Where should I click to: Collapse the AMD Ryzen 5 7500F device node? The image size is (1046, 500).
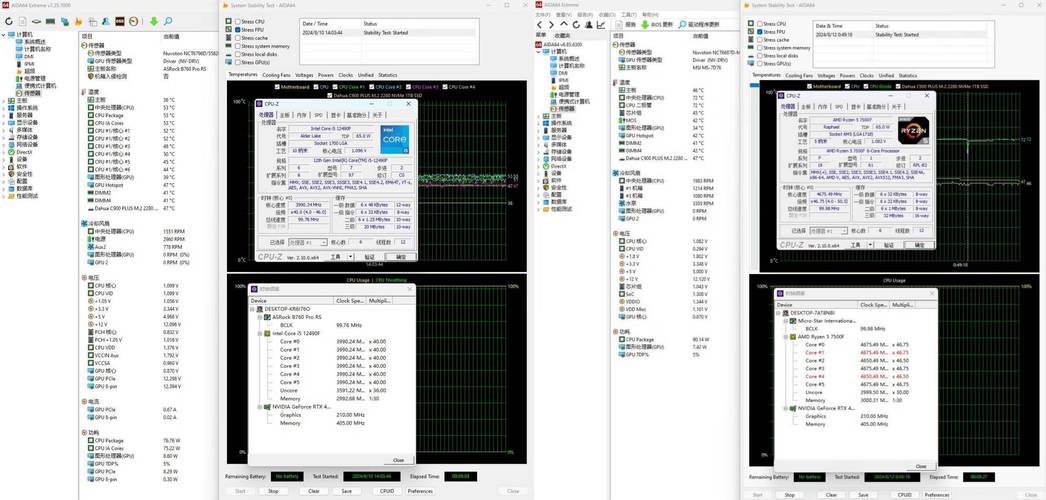point(785,337)
